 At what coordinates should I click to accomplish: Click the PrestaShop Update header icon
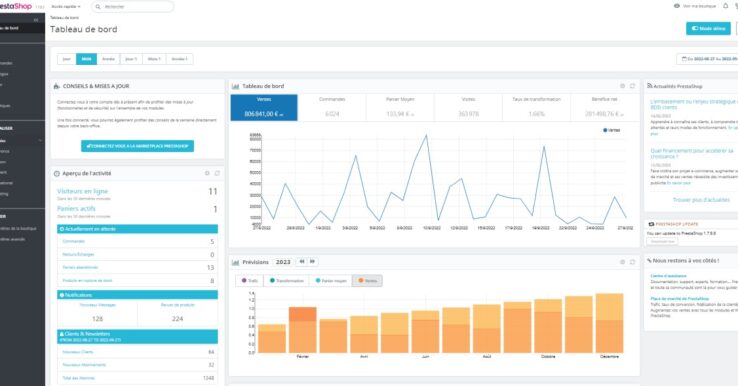click(651, 224)
